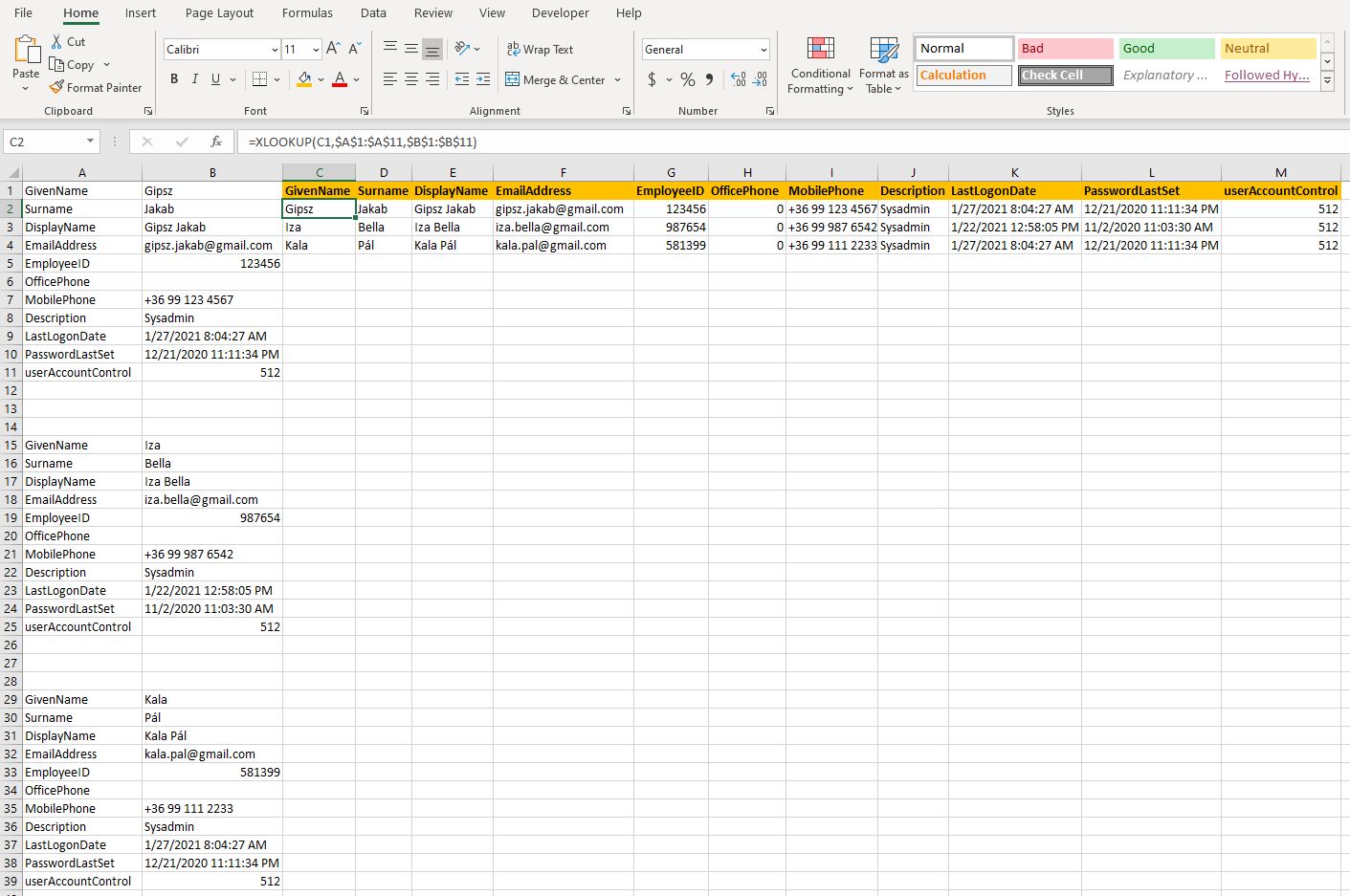Apply percent style
1350x896 pixels.
pos(688,79)
